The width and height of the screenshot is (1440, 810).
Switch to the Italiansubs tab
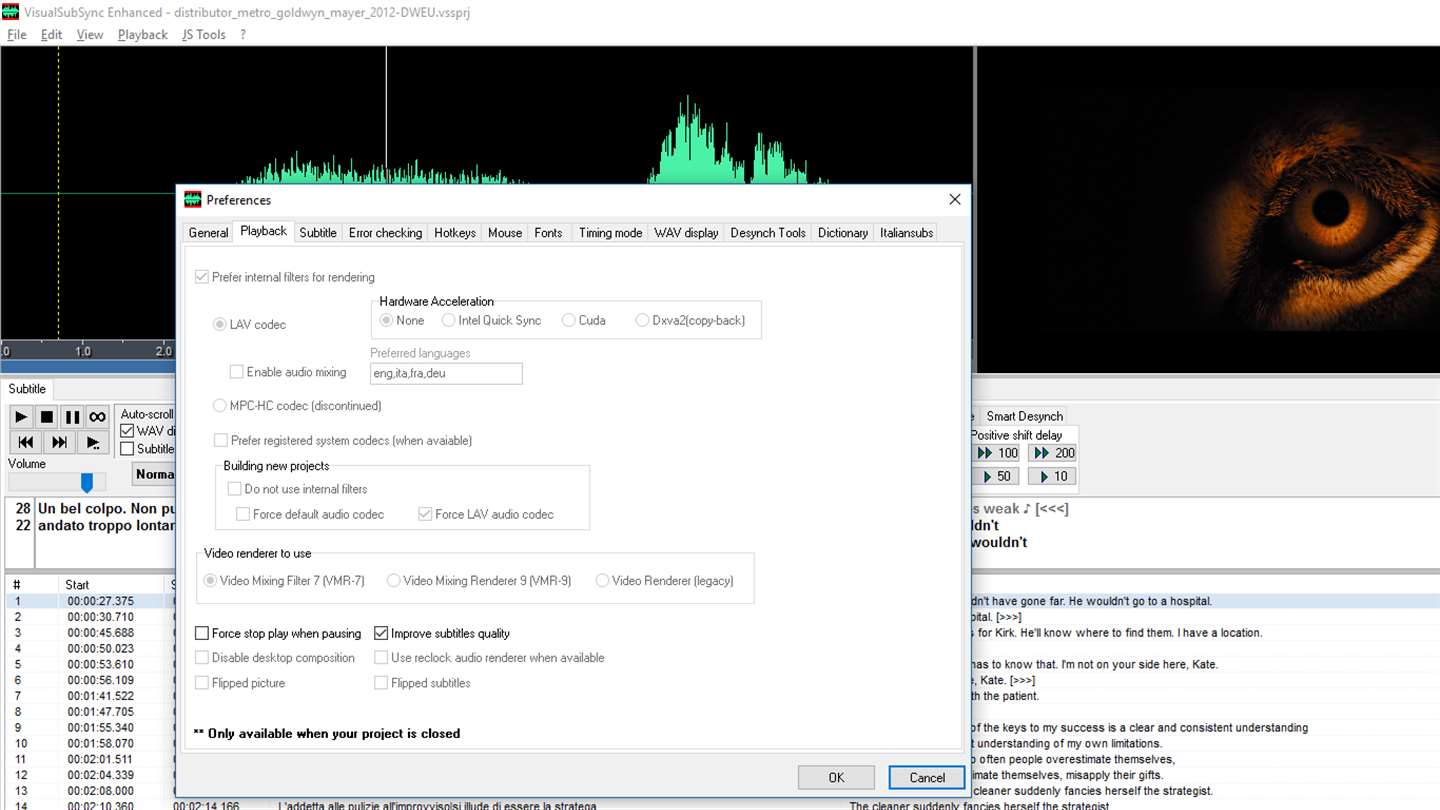(907, 233)
